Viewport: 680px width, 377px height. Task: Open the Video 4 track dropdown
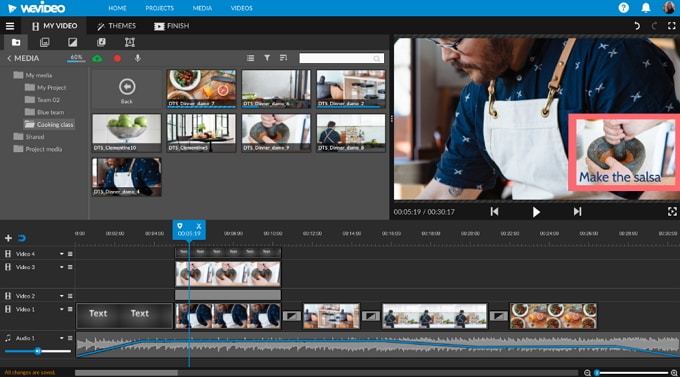click(62, 254)
